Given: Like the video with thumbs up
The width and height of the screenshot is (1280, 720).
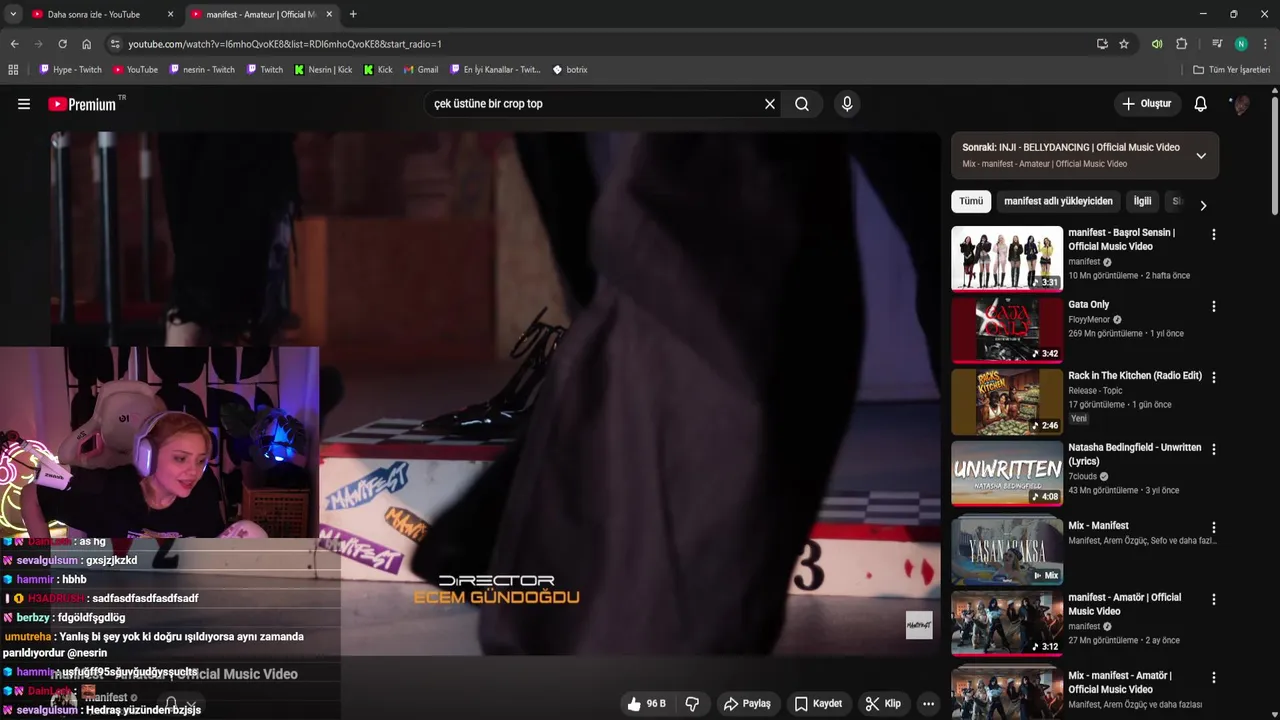Looking at the screenshot, I should 646,704.
